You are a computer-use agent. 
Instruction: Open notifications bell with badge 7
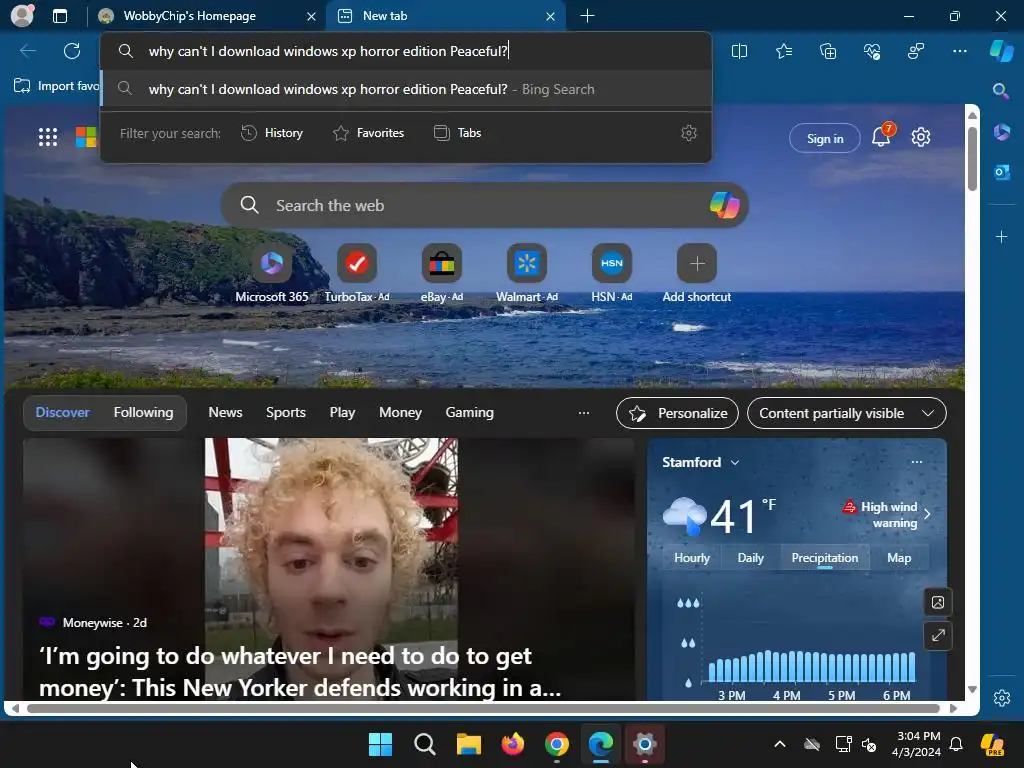[x=882, y=135]
